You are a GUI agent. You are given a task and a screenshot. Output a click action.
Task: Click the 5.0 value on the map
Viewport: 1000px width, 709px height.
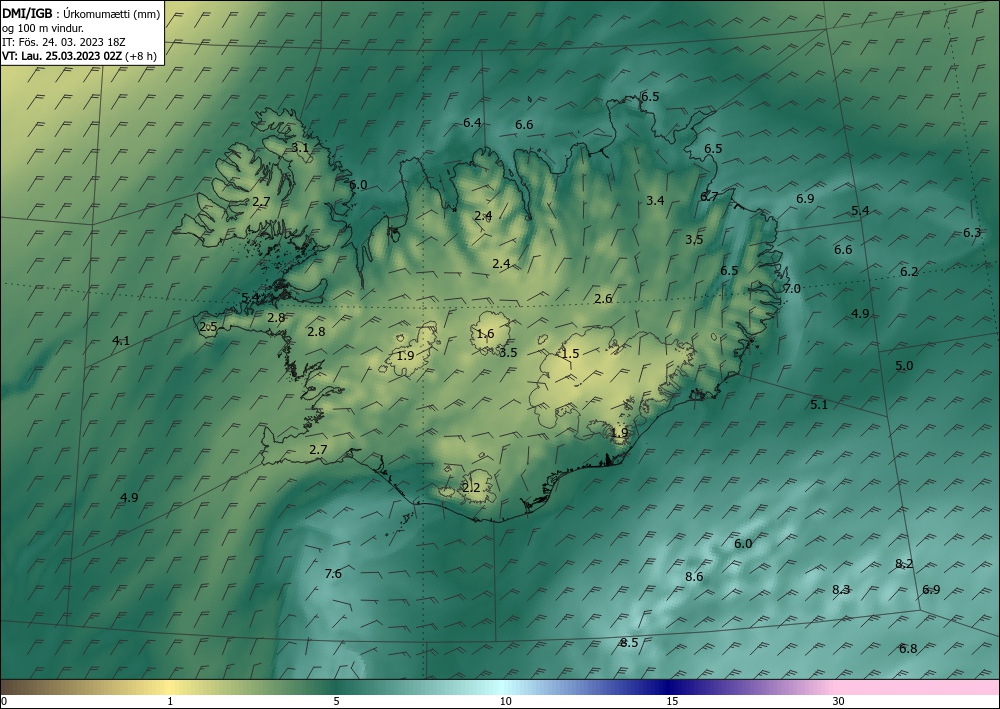click(x=904, y=365)
